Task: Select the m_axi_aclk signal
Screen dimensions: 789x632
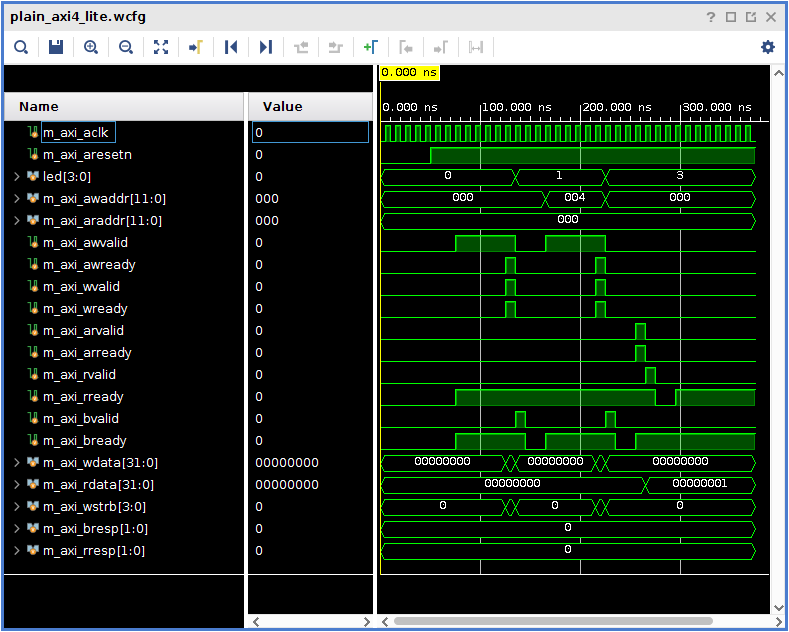Action: click(x=75, y=133)
